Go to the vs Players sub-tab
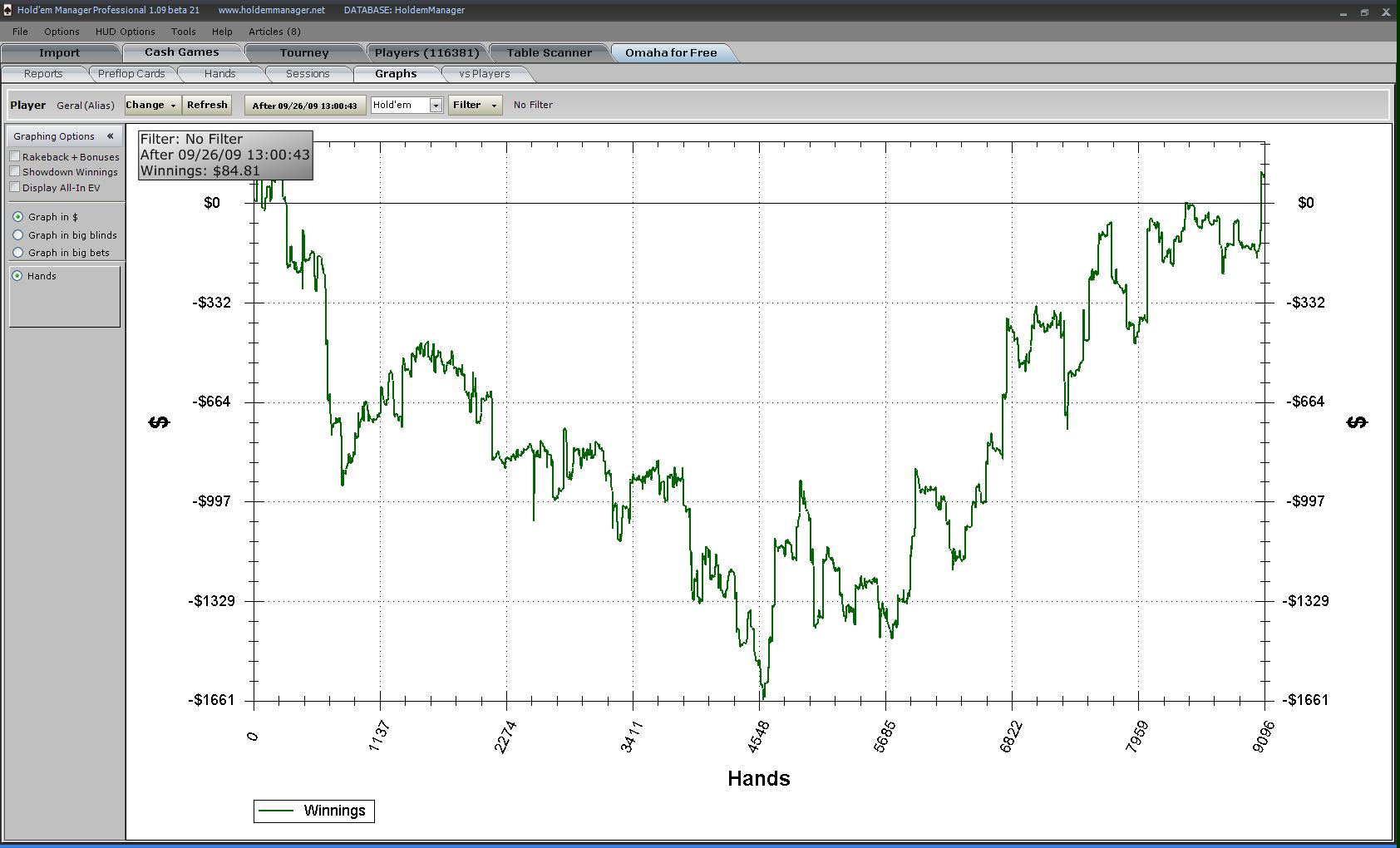The width and height of the screenshot is (1400, 848). point(484,74)
